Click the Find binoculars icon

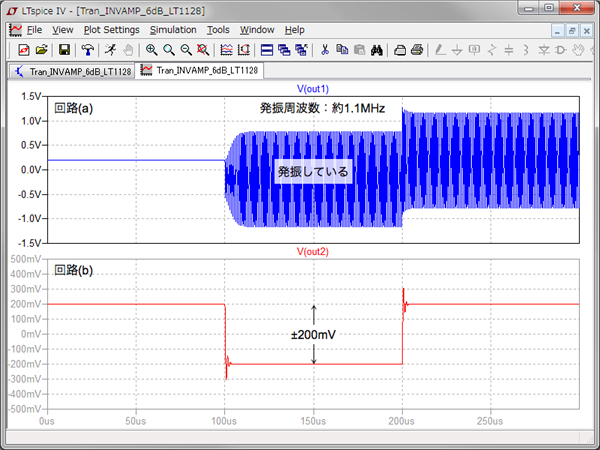[x=378, y=49]
